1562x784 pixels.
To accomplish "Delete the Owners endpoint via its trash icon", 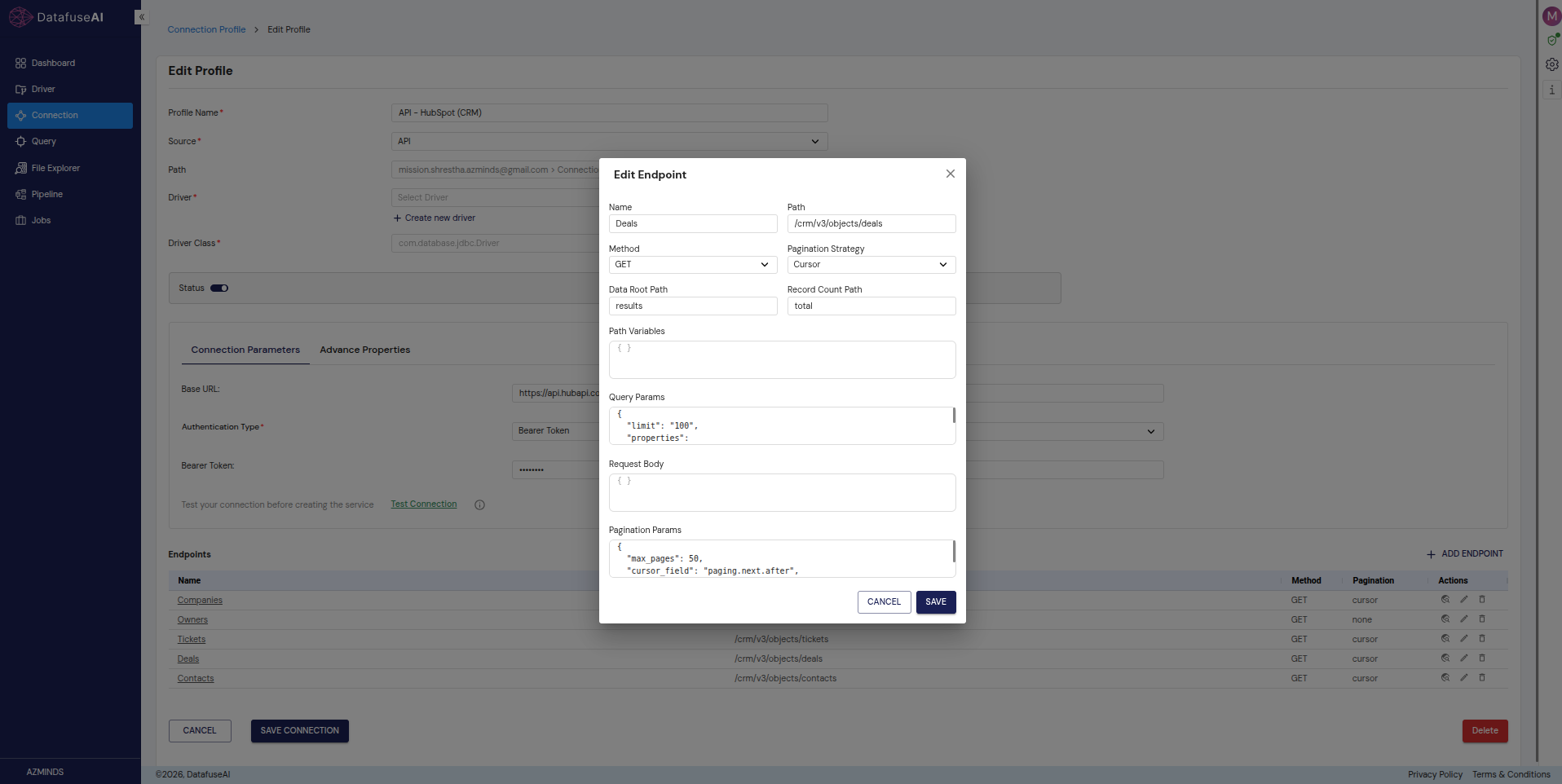I will coord(1482,619).
